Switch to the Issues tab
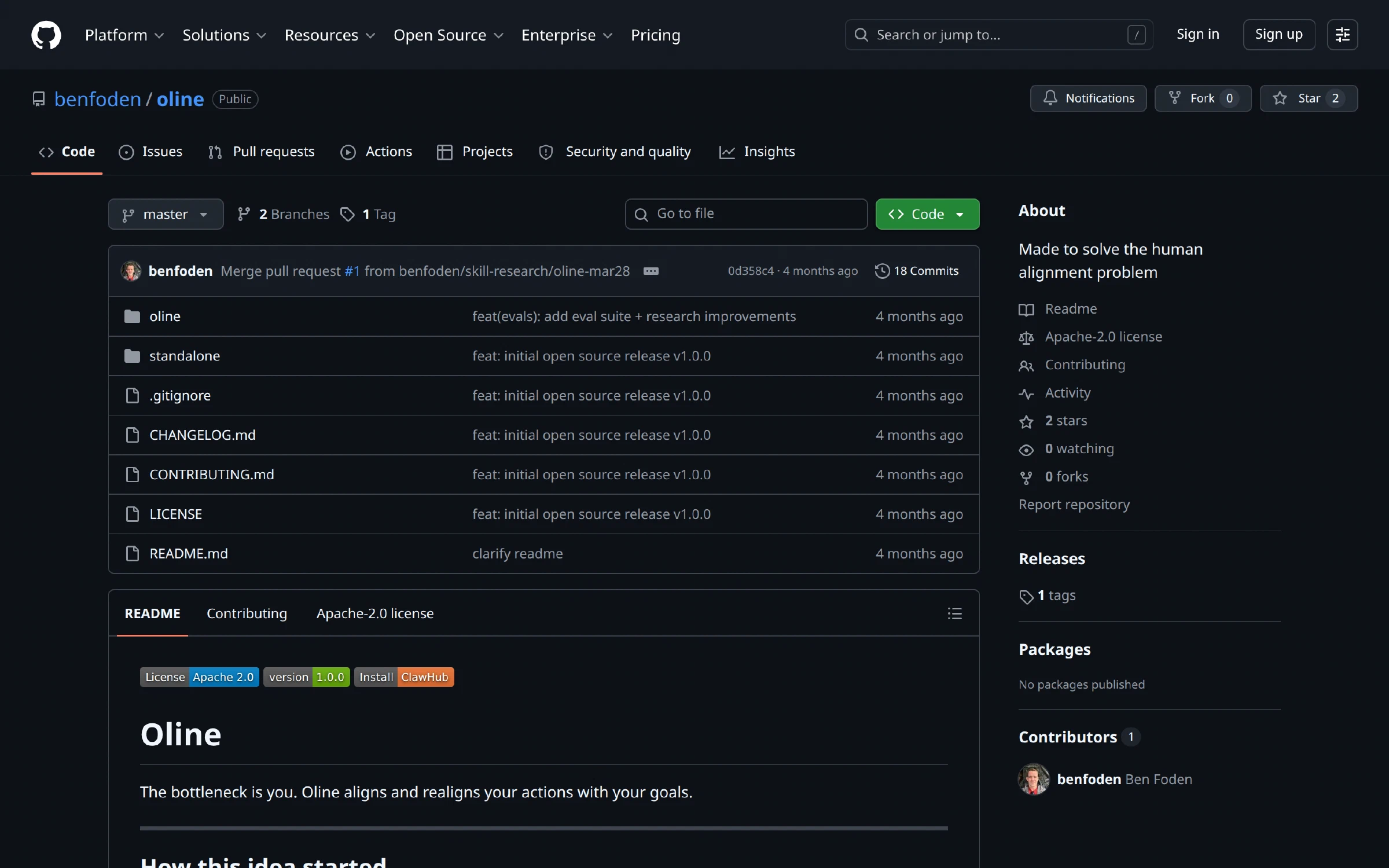Screen dimensions: 1389x868 (x=150, y=152)
